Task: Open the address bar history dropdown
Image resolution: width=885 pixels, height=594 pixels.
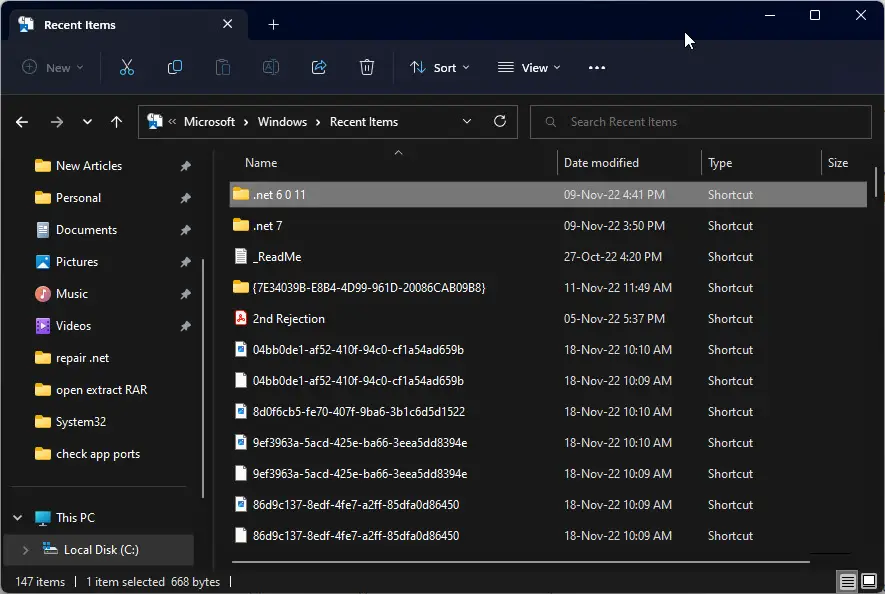Action: [467, 122]
